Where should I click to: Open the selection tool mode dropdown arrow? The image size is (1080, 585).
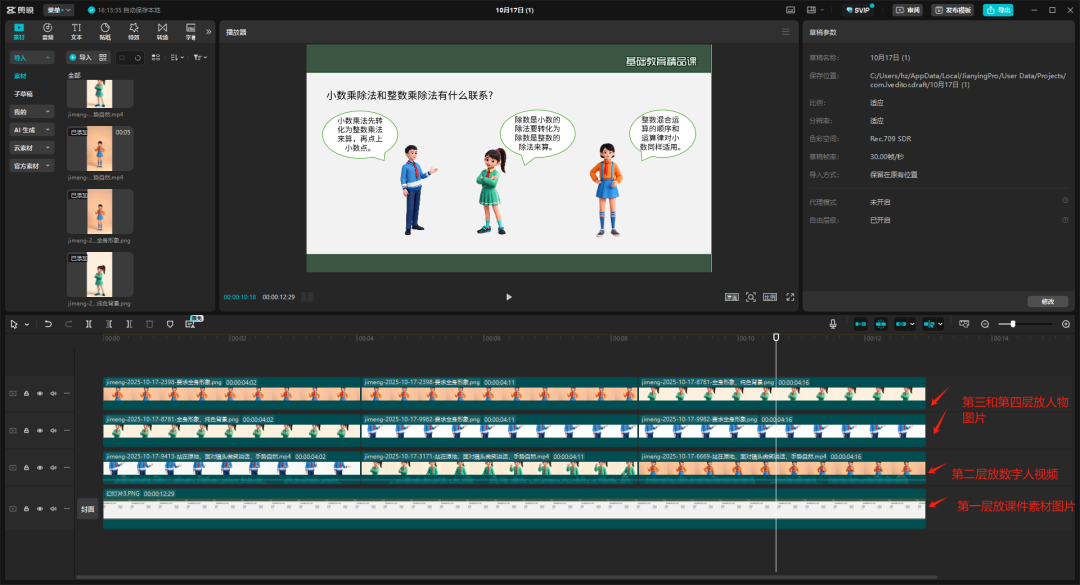click(x=27, y=324)
